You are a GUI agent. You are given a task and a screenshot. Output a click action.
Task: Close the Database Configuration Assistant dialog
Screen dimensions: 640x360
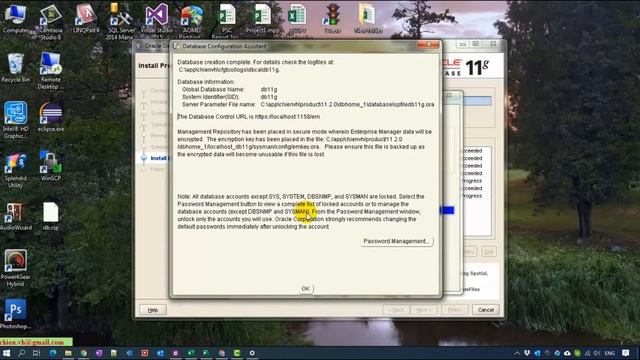(x=428, y=45)
